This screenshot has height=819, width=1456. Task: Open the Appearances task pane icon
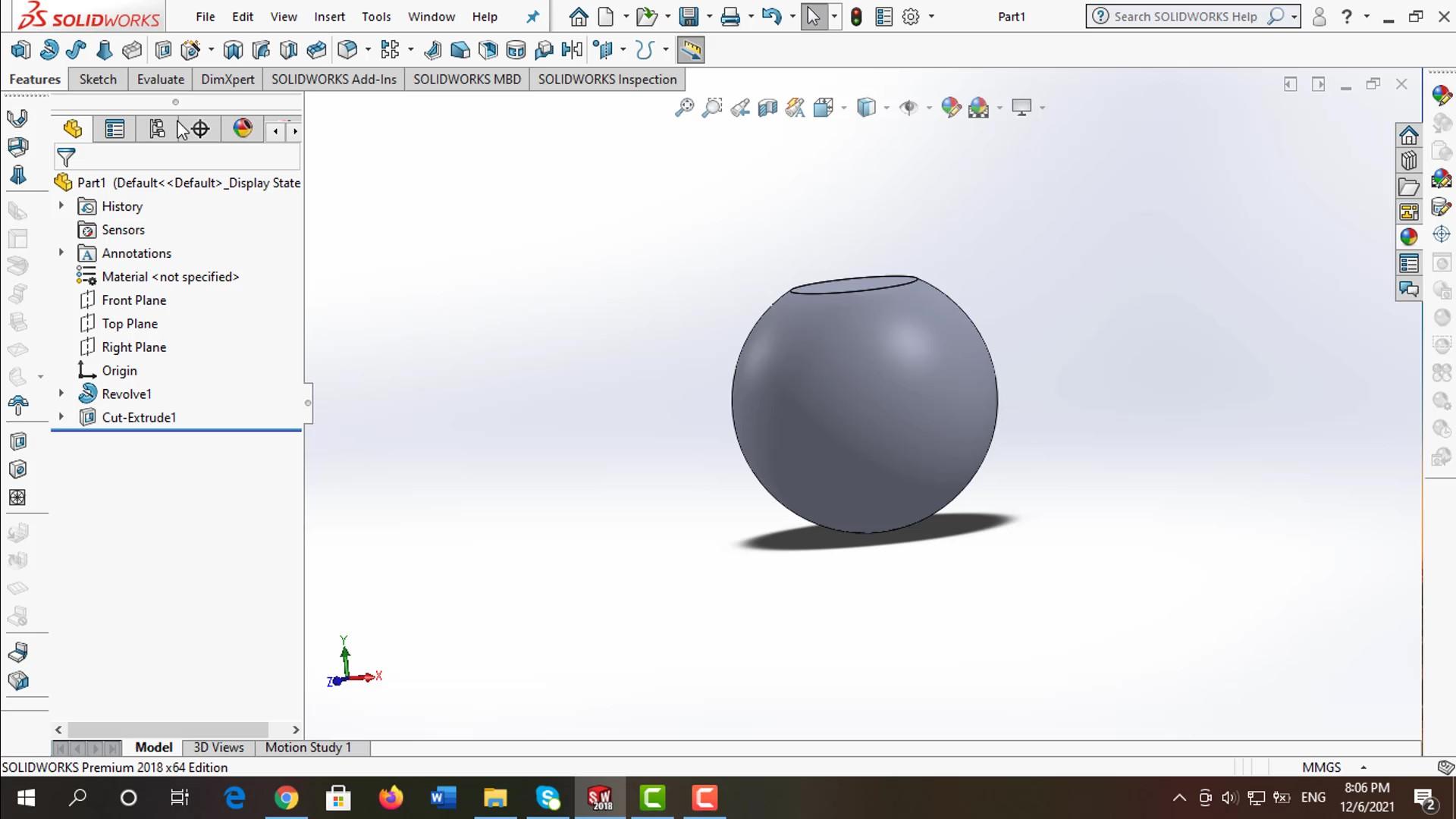pyautogui.click(x=1408, y=237)
